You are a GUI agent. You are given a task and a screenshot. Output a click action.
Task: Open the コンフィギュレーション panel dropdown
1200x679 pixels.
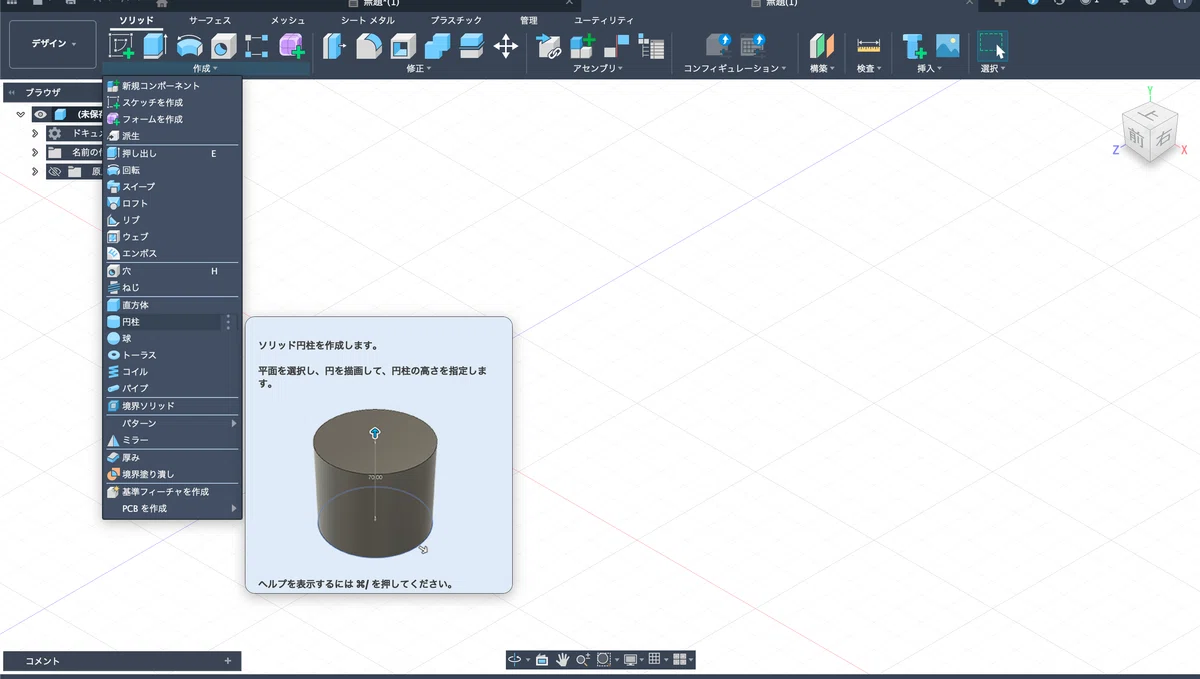[x=735, y=68]
